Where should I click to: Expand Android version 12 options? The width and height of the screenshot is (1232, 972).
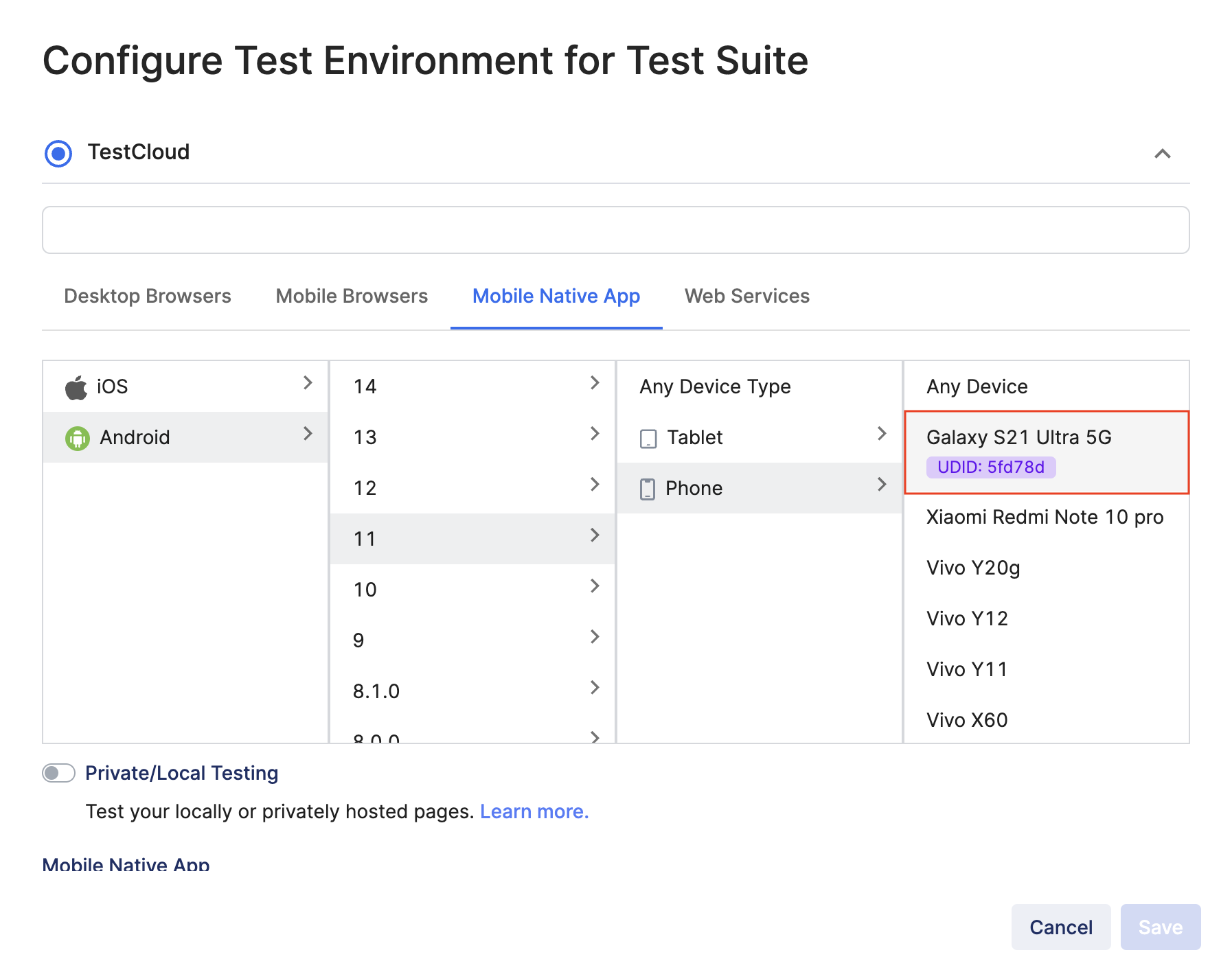(x=595, y=485)
